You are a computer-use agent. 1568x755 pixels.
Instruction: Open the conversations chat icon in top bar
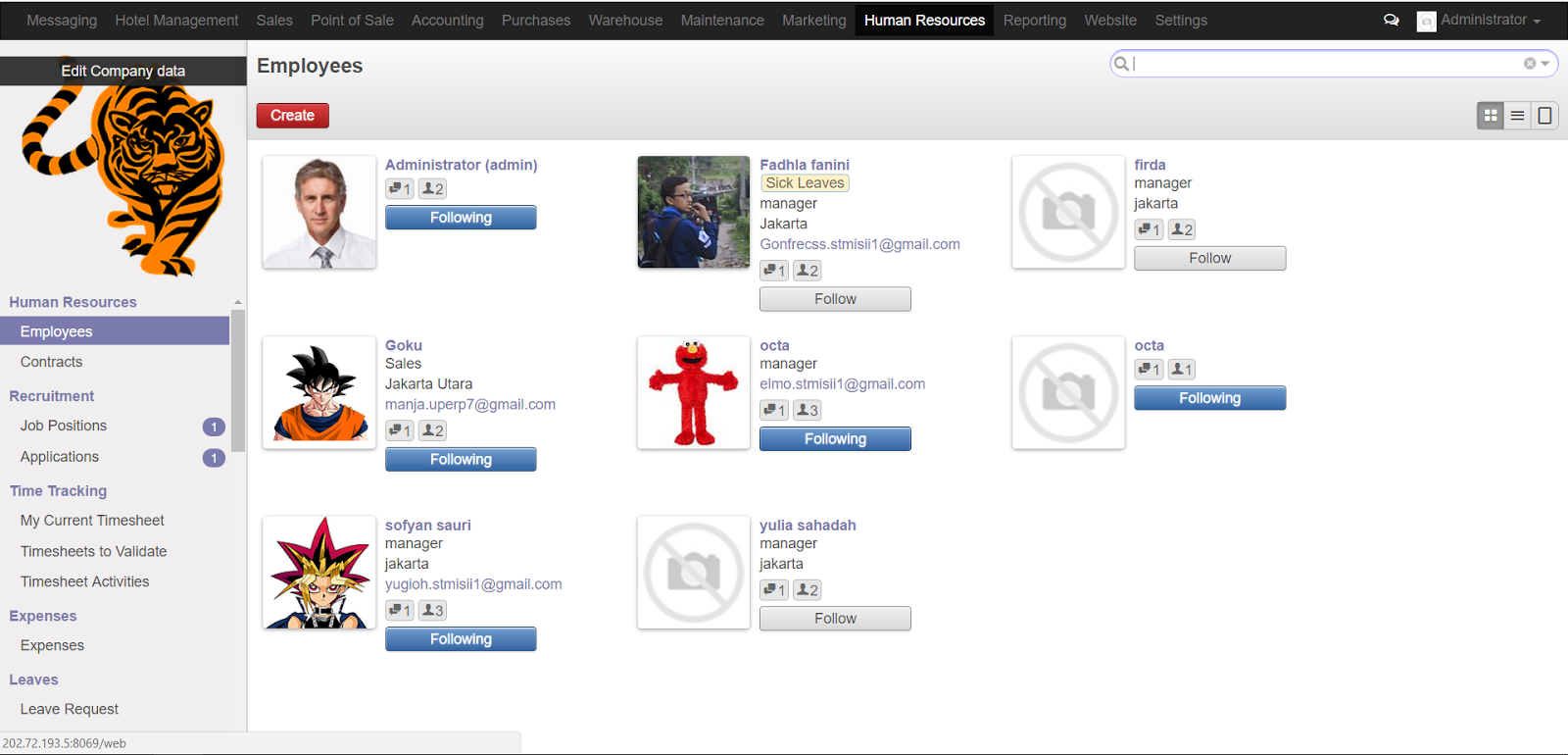(x=1391, y=20)
